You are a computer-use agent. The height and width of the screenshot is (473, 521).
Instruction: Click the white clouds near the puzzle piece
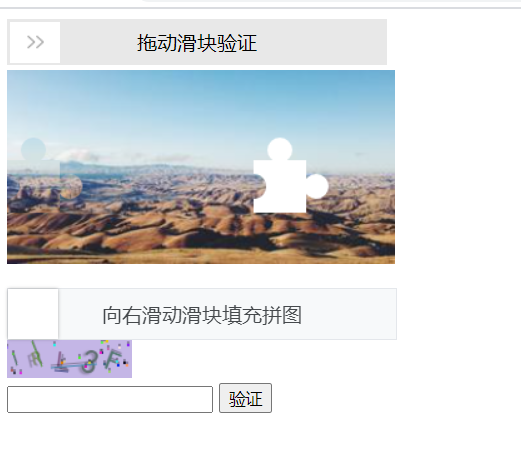pos(78,155)
